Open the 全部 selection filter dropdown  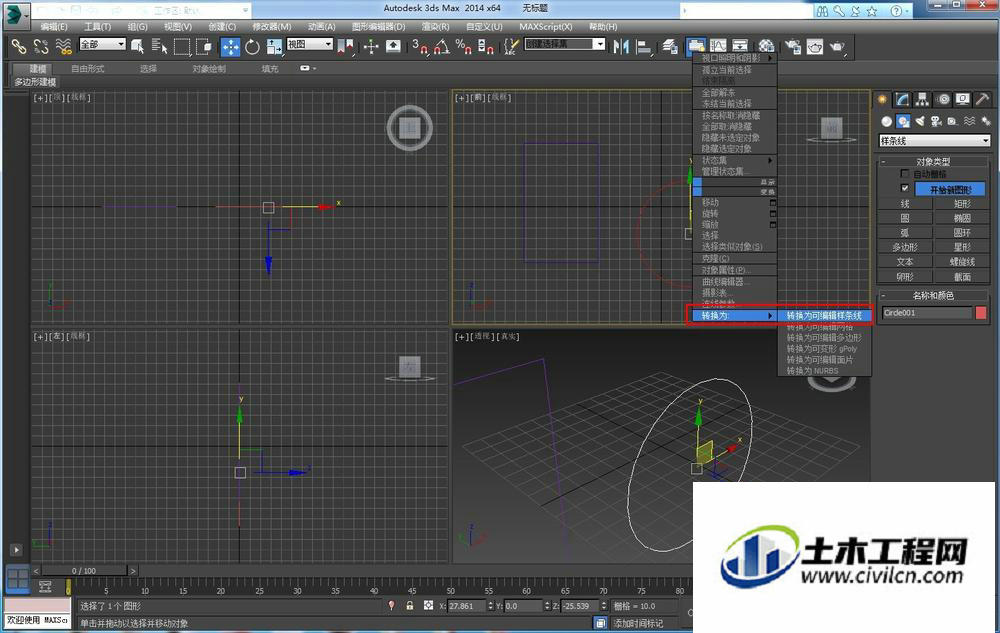[102, 44]
